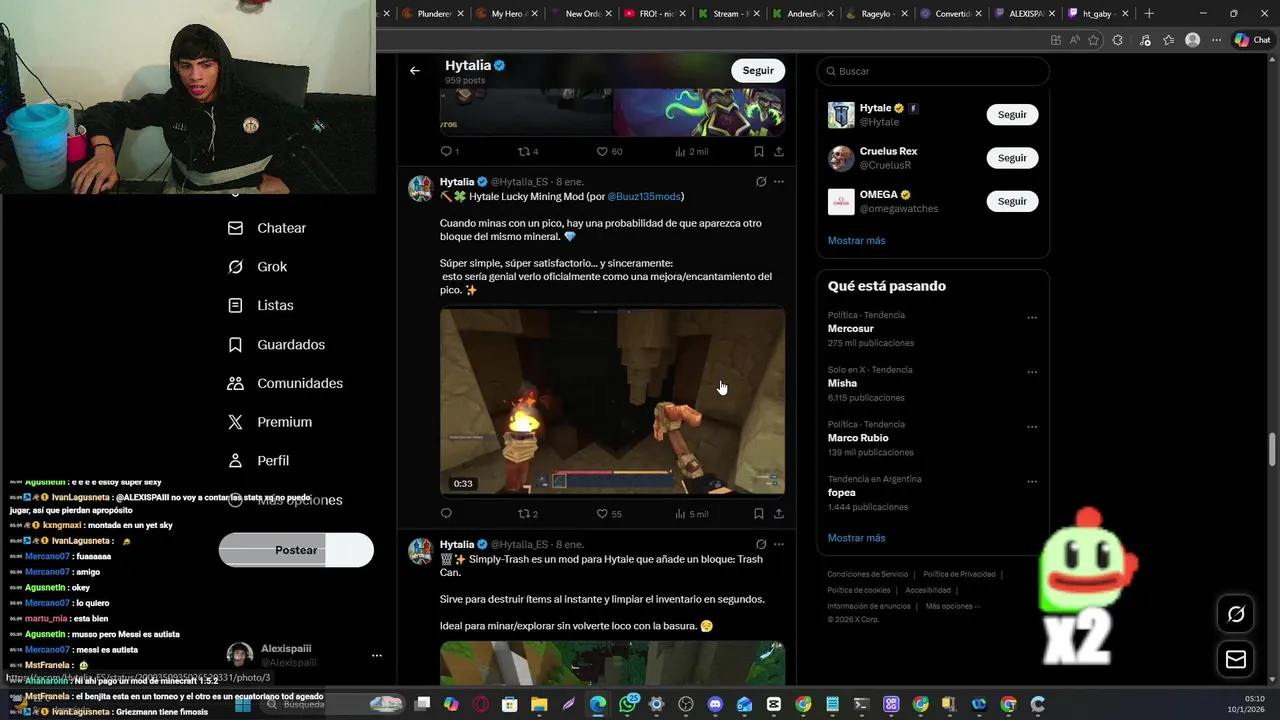
Task: Open more options for fopea trend
Action: [x=1032, y=482]
